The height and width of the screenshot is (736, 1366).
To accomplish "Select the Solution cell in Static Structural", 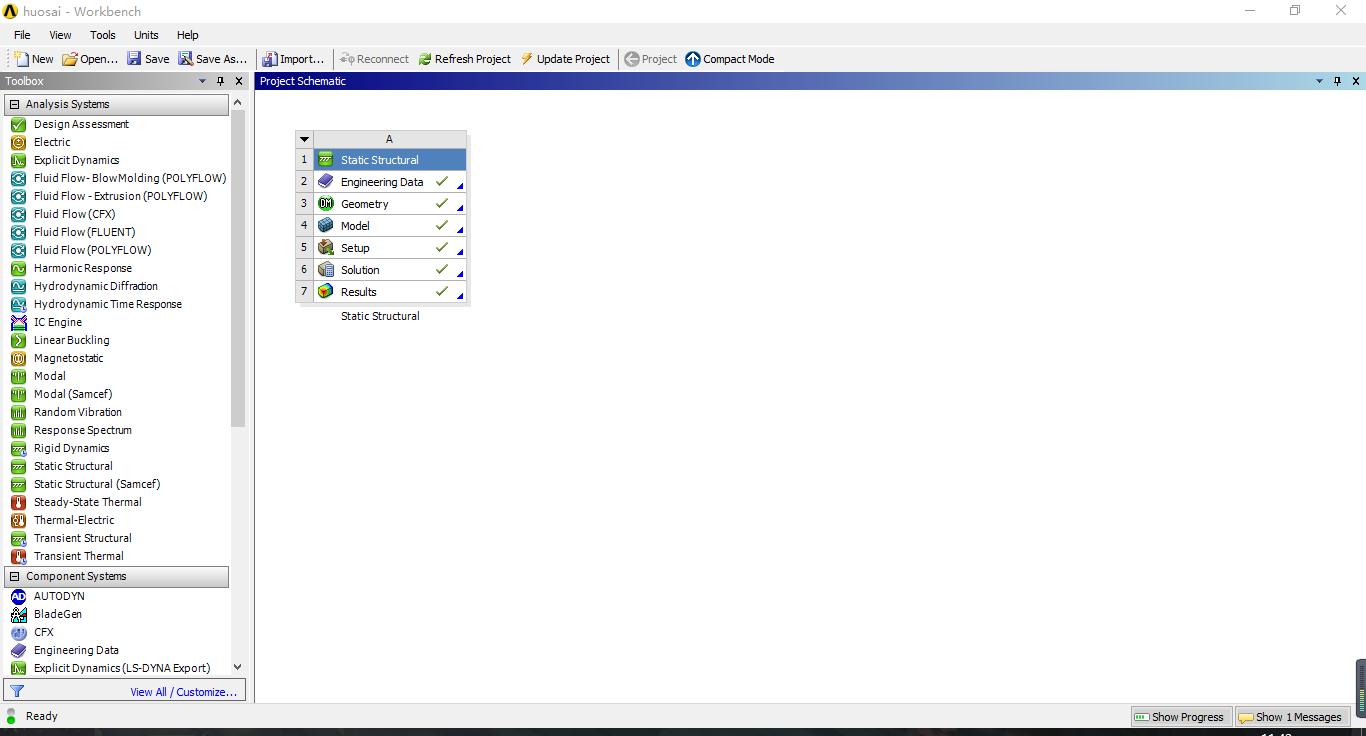I will coord(390,270).
